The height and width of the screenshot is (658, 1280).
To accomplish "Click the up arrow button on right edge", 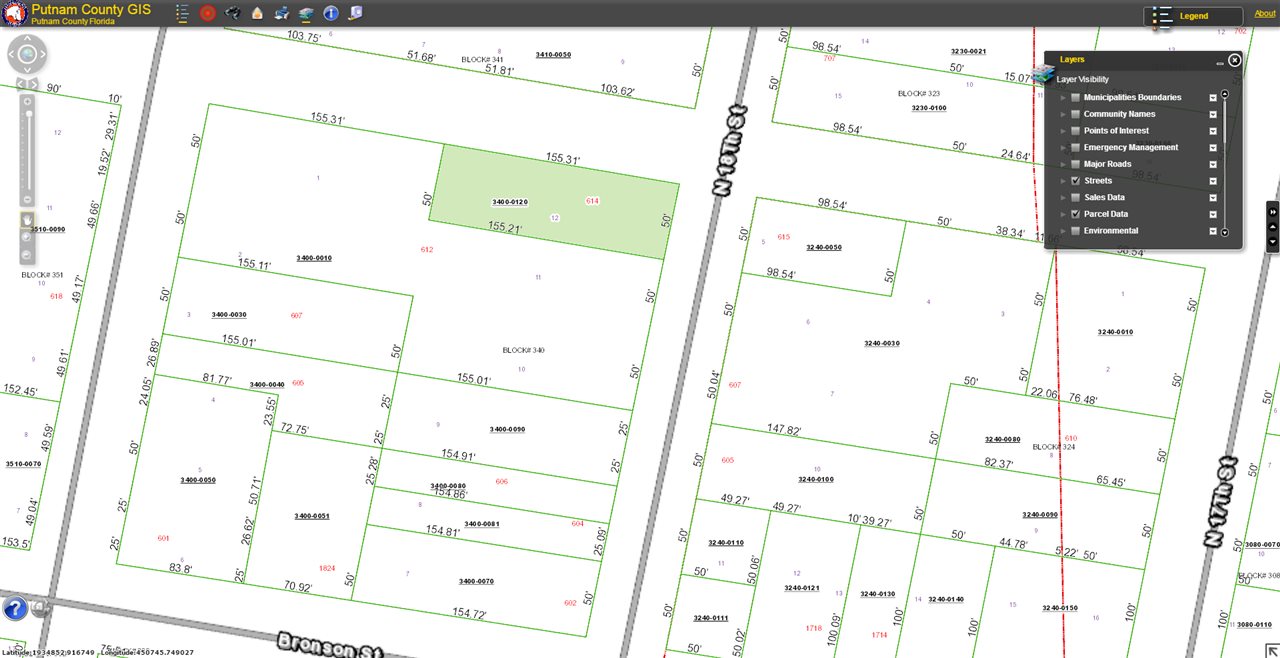I will (1273, 227).
